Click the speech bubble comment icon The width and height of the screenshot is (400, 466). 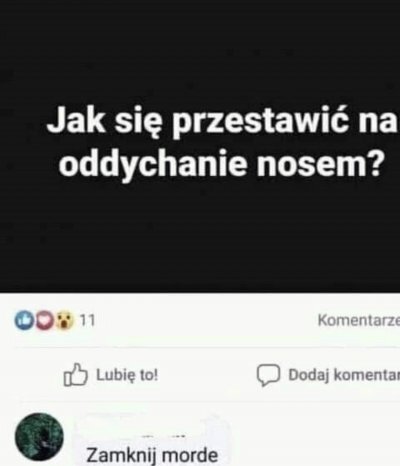(268, 375)
